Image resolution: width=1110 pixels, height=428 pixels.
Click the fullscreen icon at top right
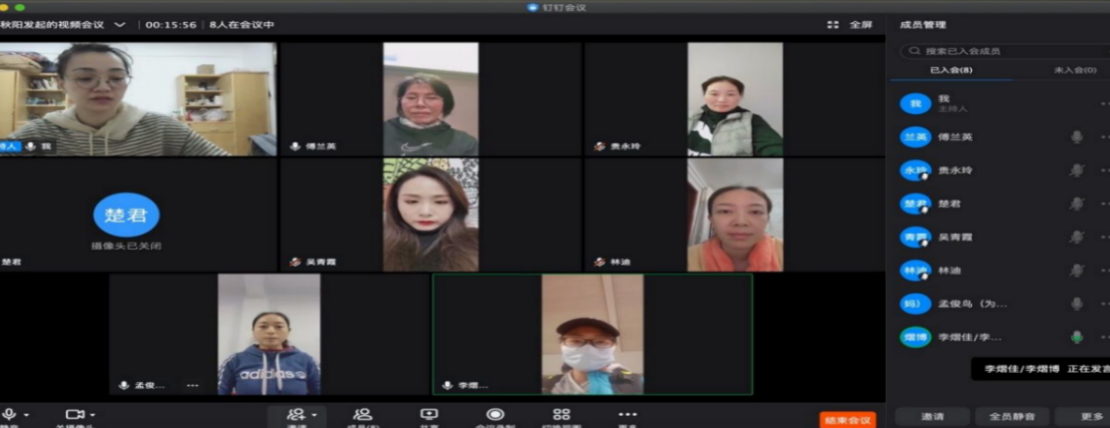pyautogui.click(x=833, y=24)
